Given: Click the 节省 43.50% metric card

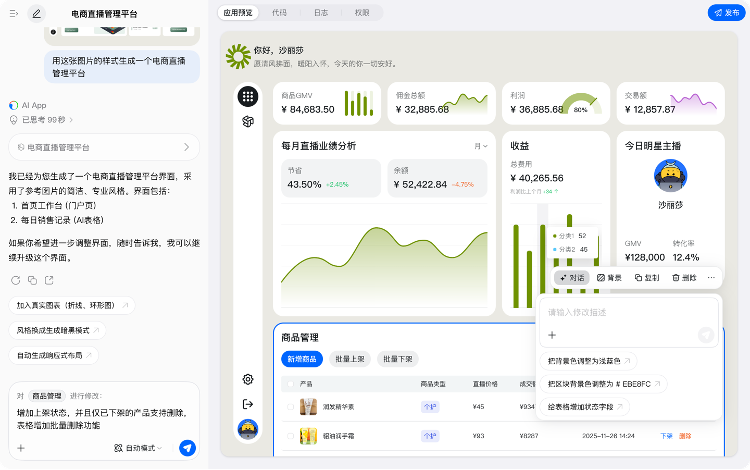Looking at the screenshot, I should tap(331, 178).
